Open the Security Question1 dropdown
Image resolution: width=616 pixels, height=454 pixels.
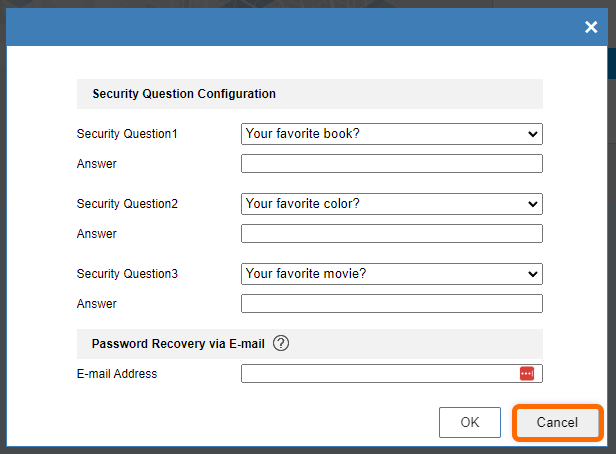coord(391,134)
